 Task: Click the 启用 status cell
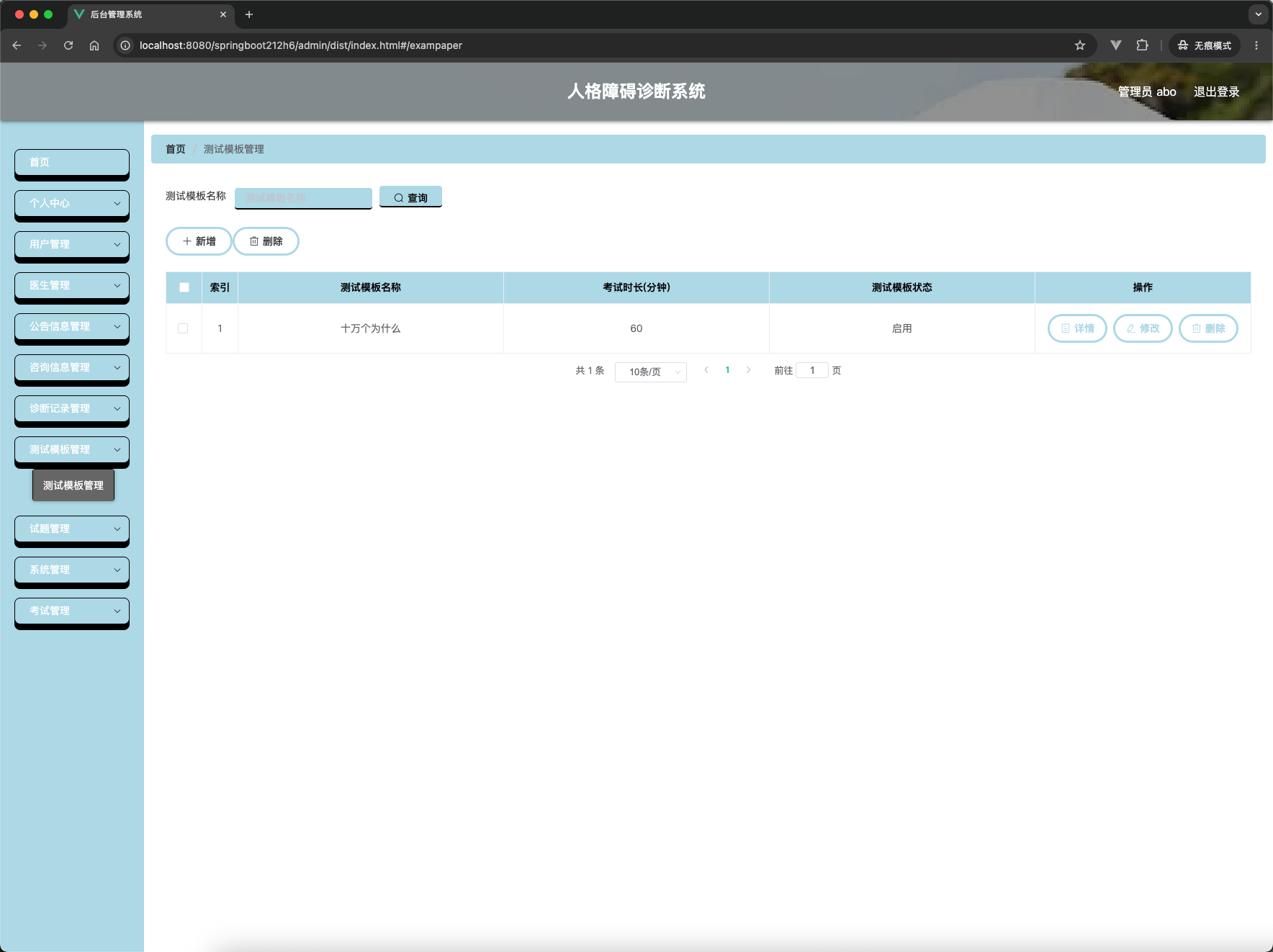(902, 328)
